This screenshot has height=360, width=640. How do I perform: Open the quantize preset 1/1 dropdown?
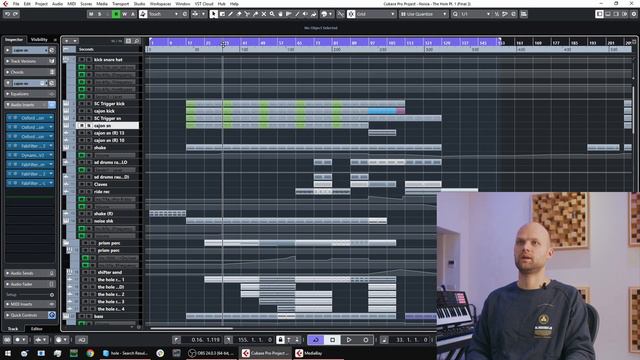pos(476,14)
